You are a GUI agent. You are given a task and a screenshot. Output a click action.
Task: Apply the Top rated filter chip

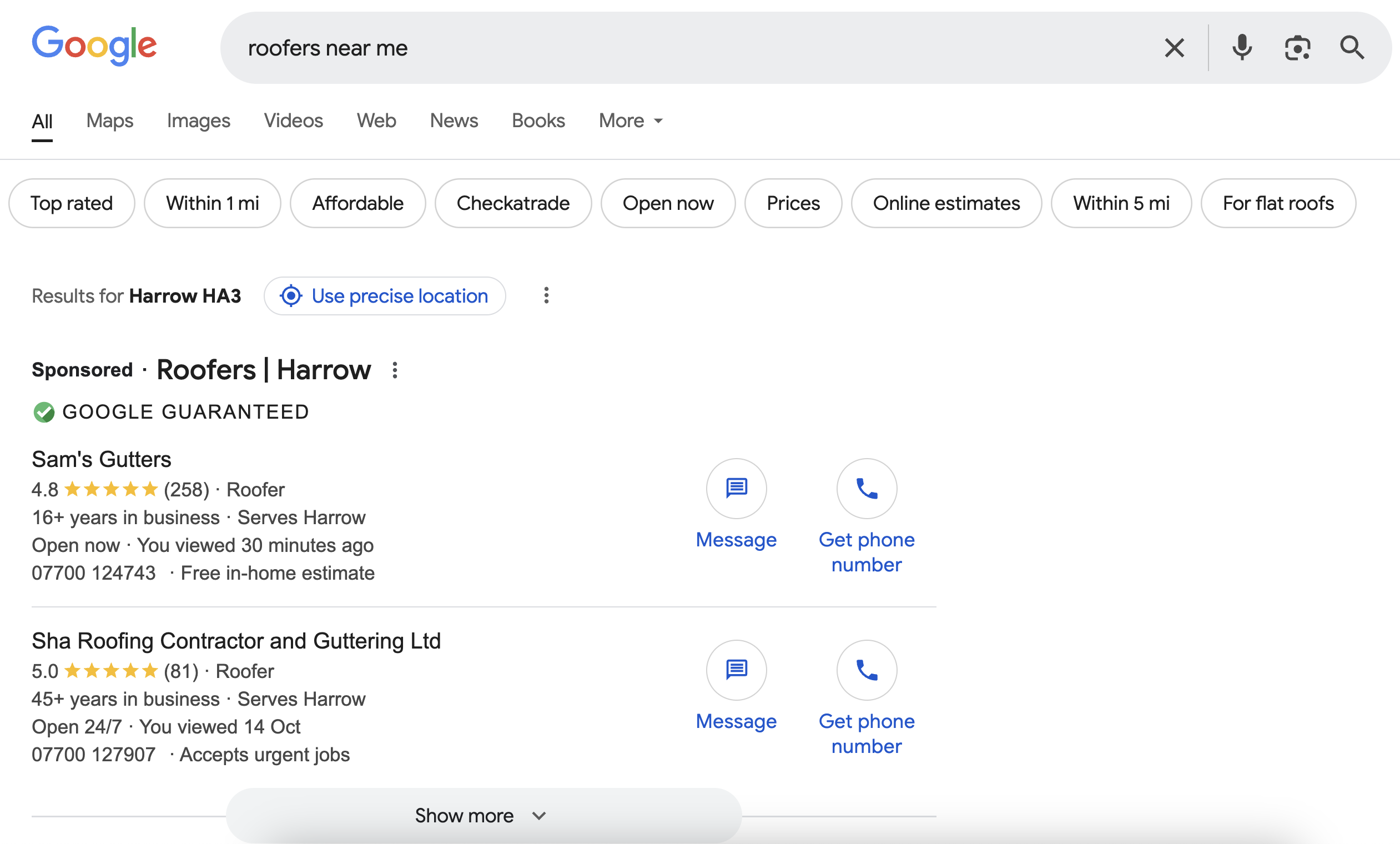pyautogui.click(x=72, y=203)
